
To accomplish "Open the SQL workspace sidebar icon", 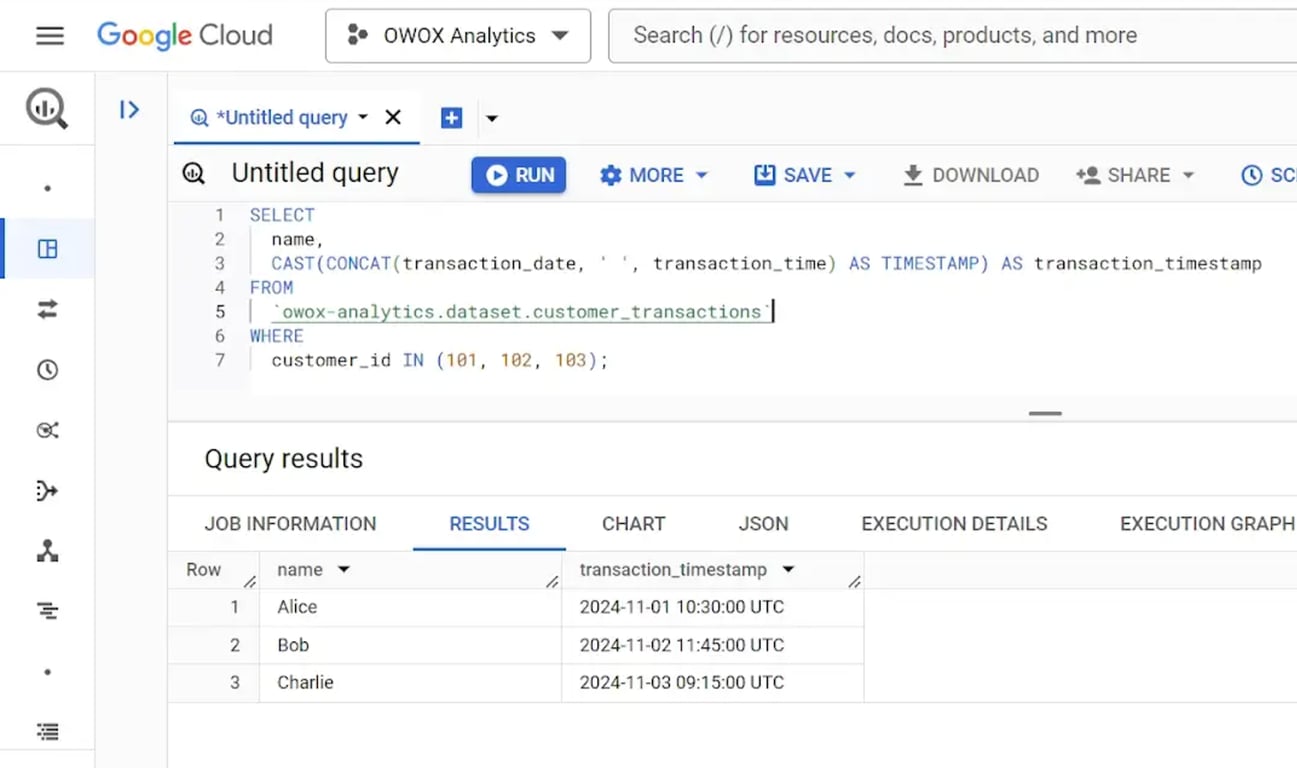I will [47, 249].
